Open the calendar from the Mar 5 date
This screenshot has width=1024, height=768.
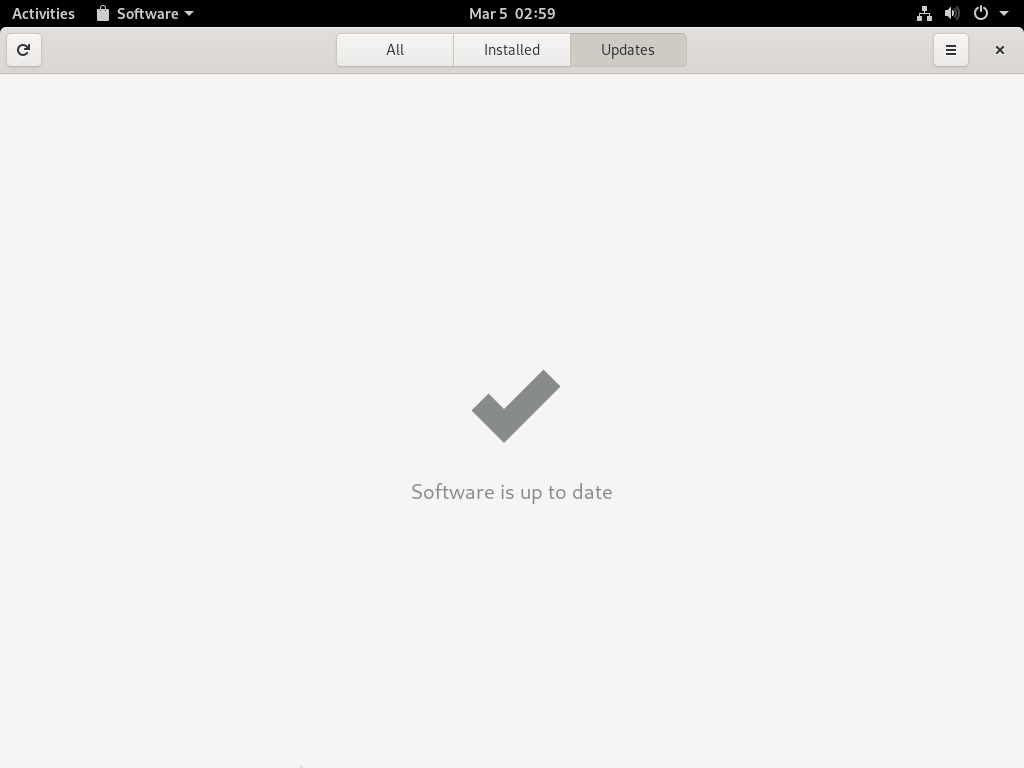tap(488, 13)
